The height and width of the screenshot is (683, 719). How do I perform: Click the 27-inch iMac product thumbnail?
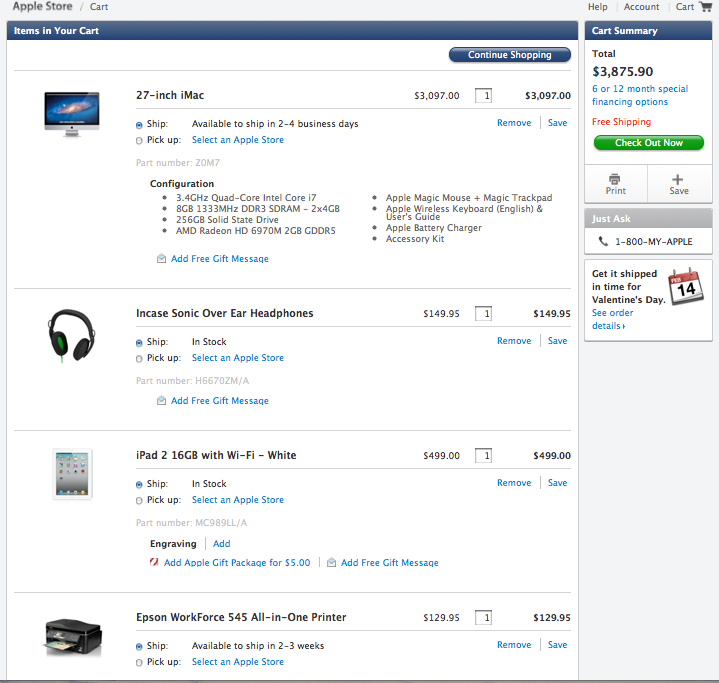pyautogui.click(x=72, y=114)
